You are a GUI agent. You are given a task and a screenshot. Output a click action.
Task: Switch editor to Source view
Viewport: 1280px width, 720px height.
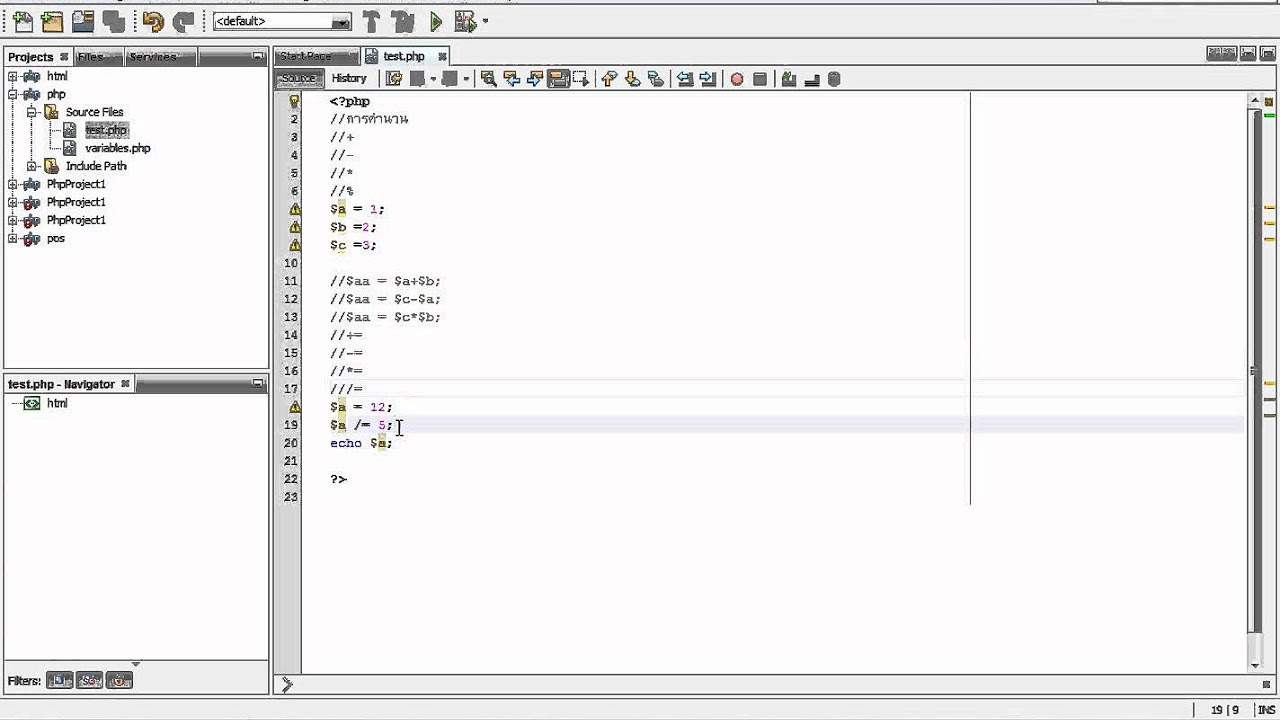(x=298, y=78)
